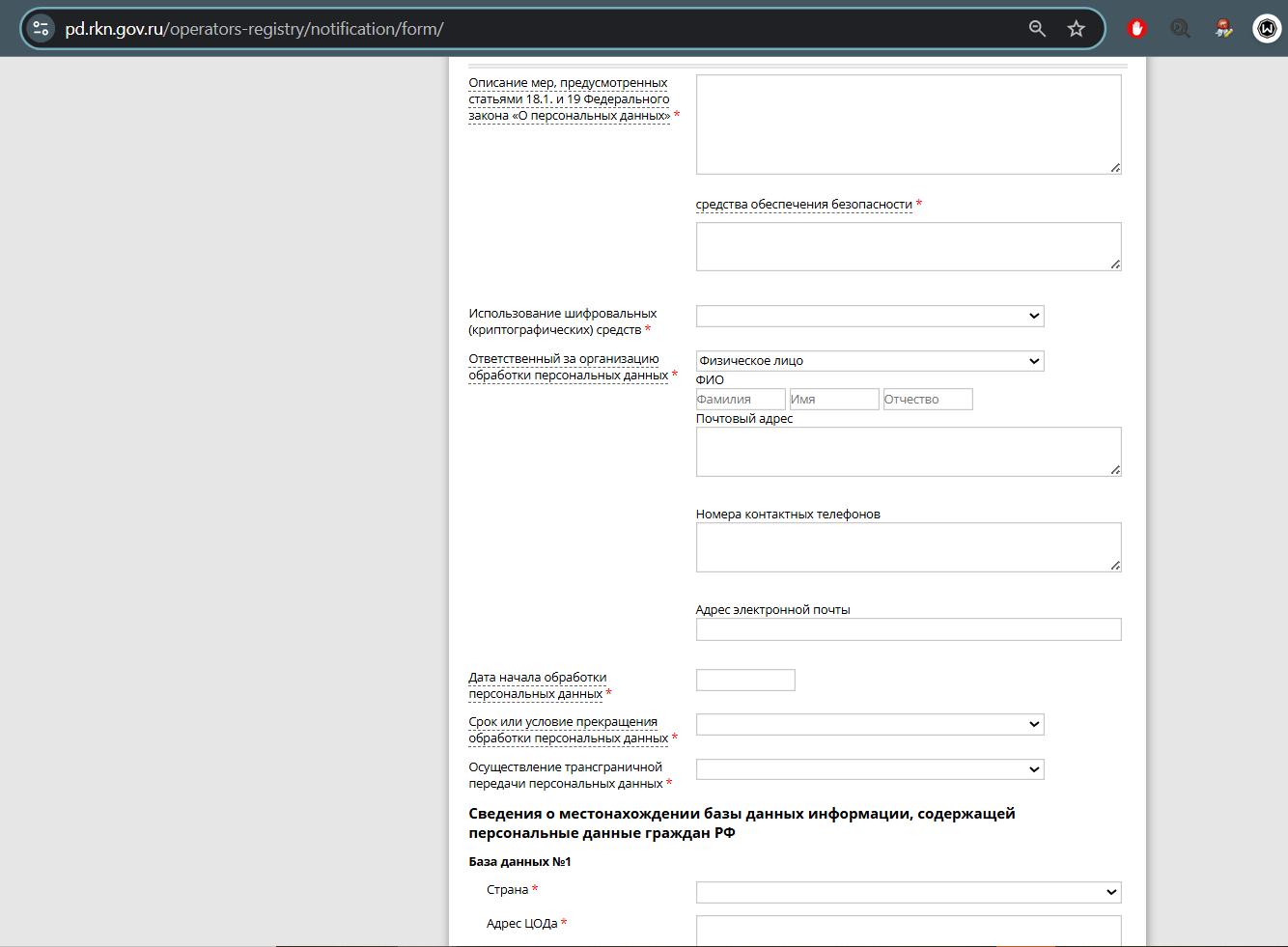The width and height of the screenshot is (1288, 947).
Task: Focus the 'Адрес электронной почты' input
Action: (x=908, y=629)
